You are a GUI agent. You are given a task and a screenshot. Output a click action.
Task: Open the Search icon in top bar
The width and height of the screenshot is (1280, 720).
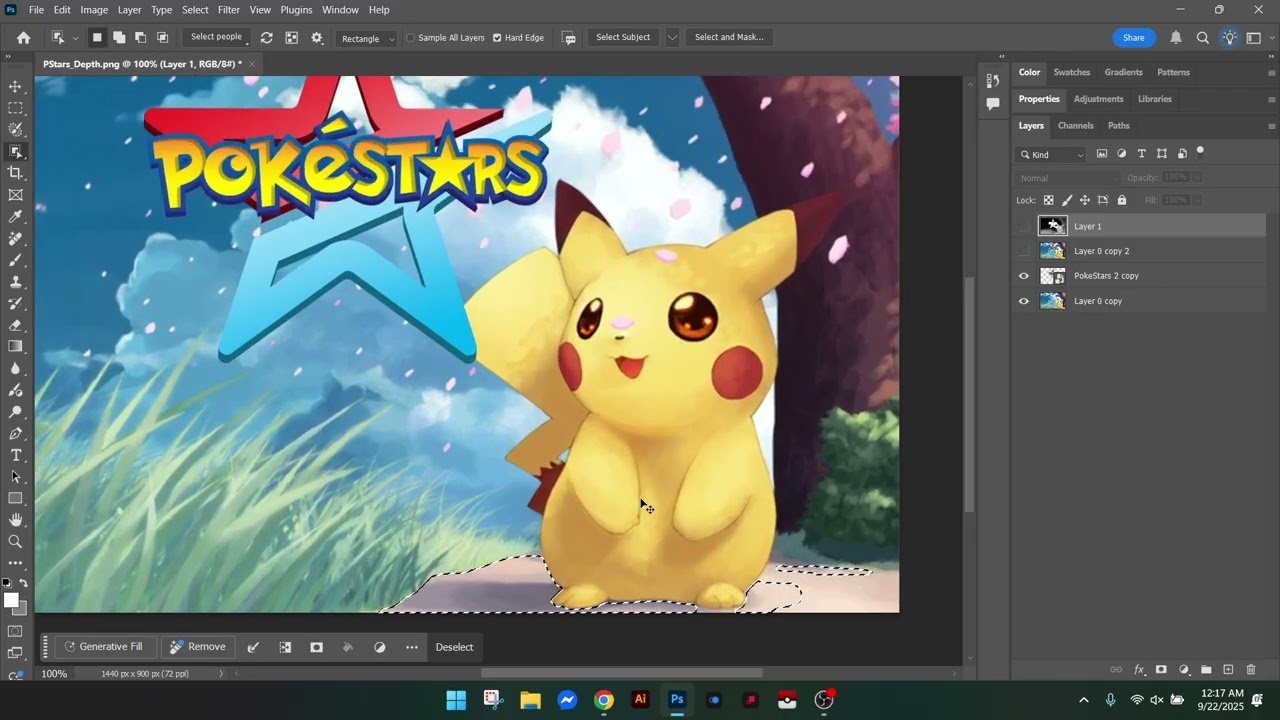(x=1203, y=38)
